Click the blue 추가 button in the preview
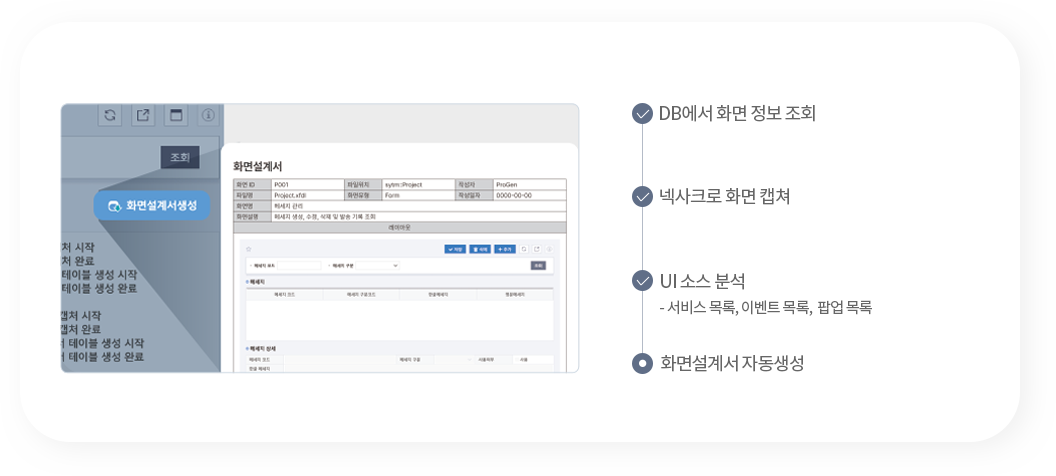The width and height of the screenshot is (1056, 476). pos(504,249)
